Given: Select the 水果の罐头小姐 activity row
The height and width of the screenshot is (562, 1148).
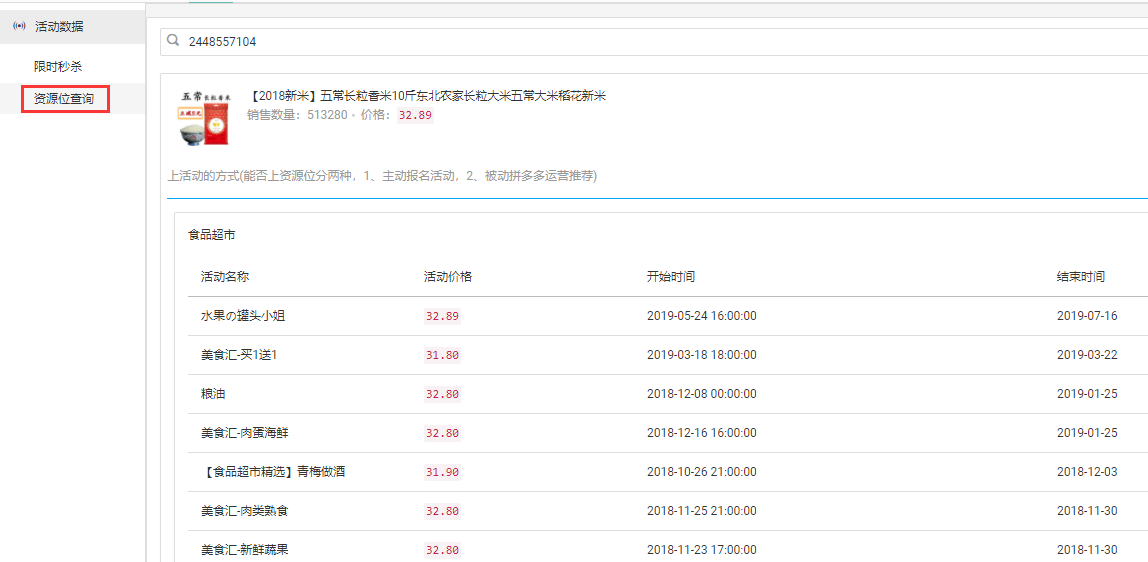Looking at the screenshot, I should tap(244, 316).
